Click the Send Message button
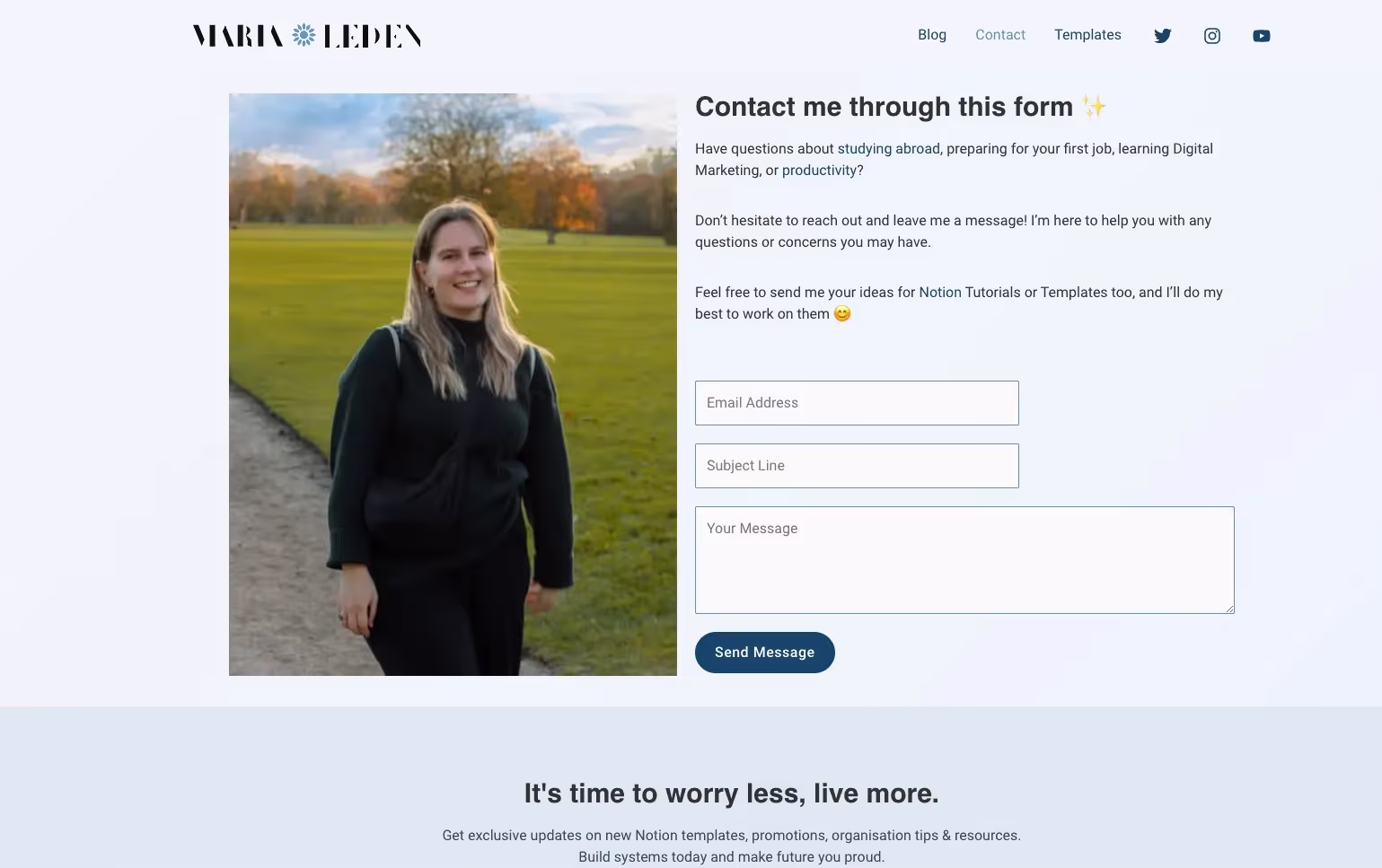 pos(765,653)
